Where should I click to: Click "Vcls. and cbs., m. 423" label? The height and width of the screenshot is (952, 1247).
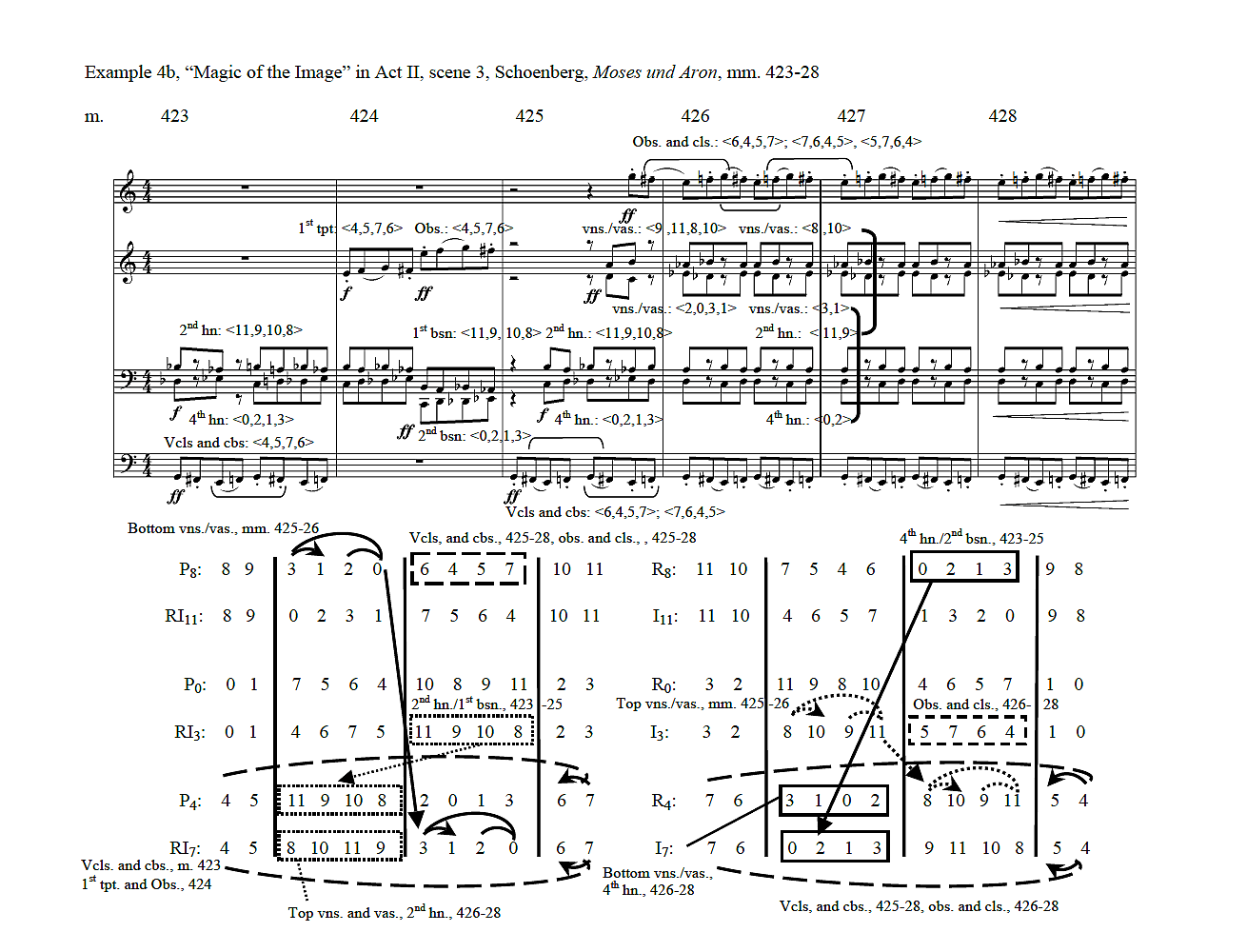pyautogui.click(x=150, y=865)
